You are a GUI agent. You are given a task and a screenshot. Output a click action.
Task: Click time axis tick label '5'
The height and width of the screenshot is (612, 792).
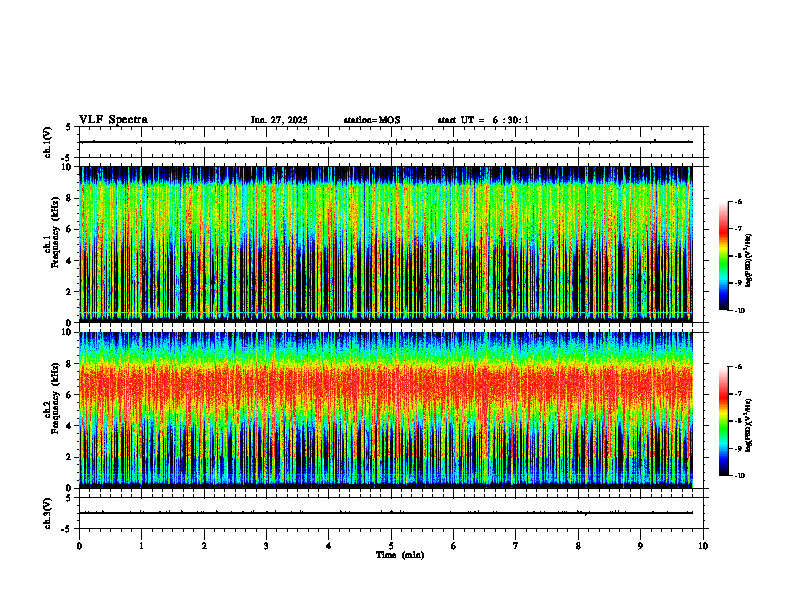point(391,546)
